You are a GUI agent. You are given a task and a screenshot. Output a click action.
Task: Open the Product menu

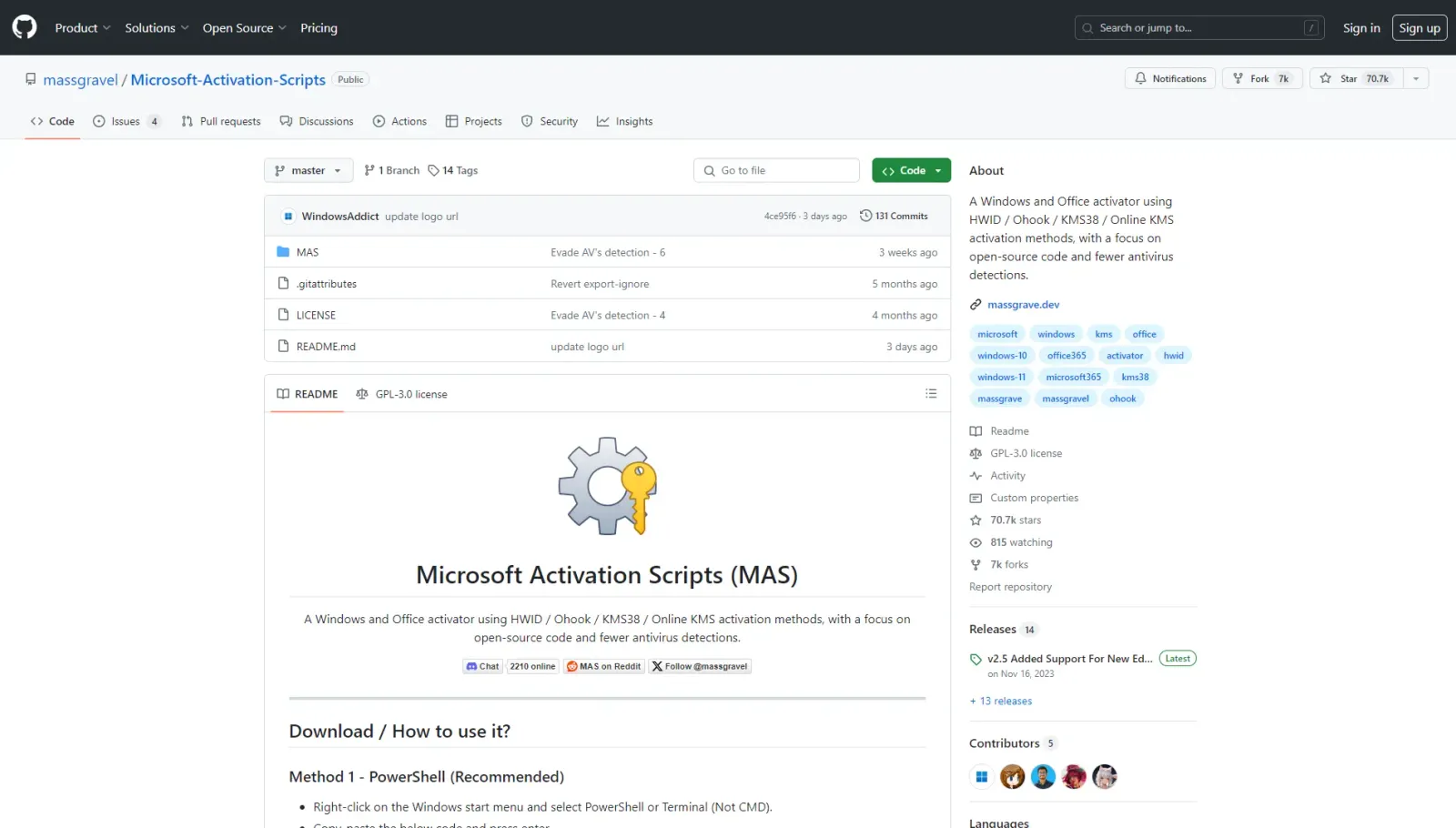[x=82, y=28]
